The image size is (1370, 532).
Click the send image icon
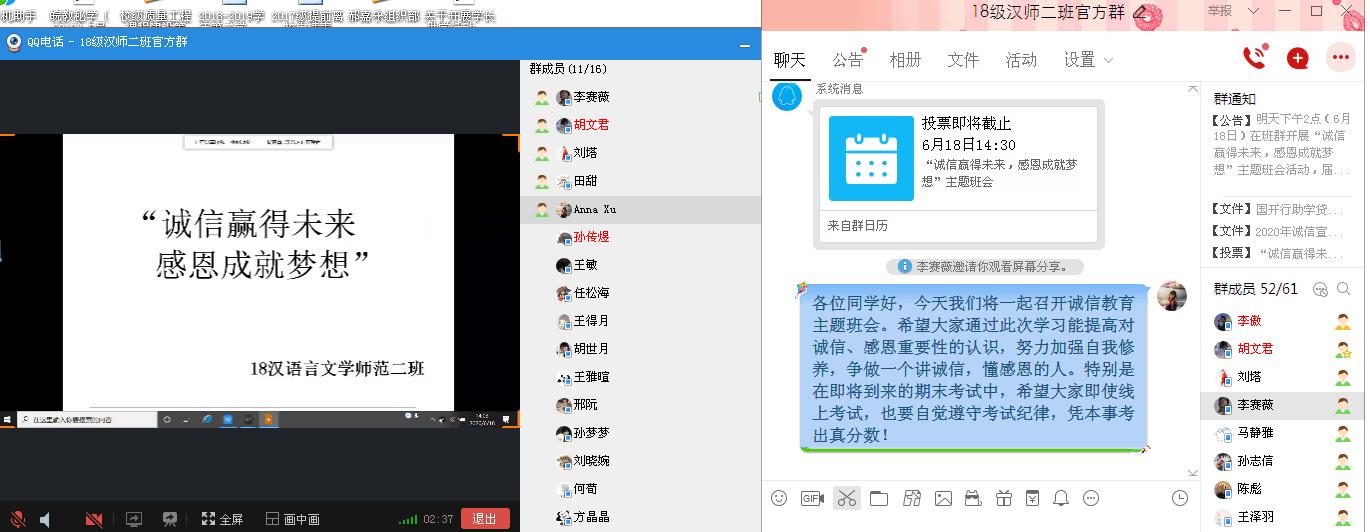tap(942, 498)
